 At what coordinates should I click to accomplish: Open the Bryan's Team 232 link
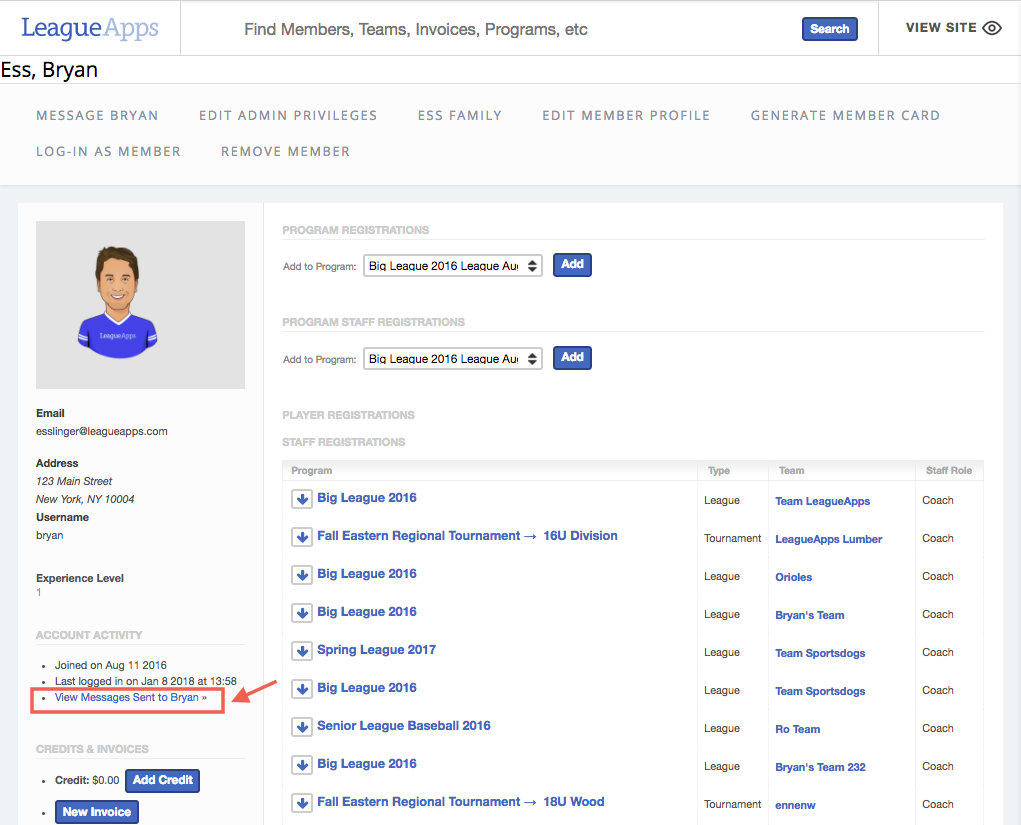(x=820, y=767)
